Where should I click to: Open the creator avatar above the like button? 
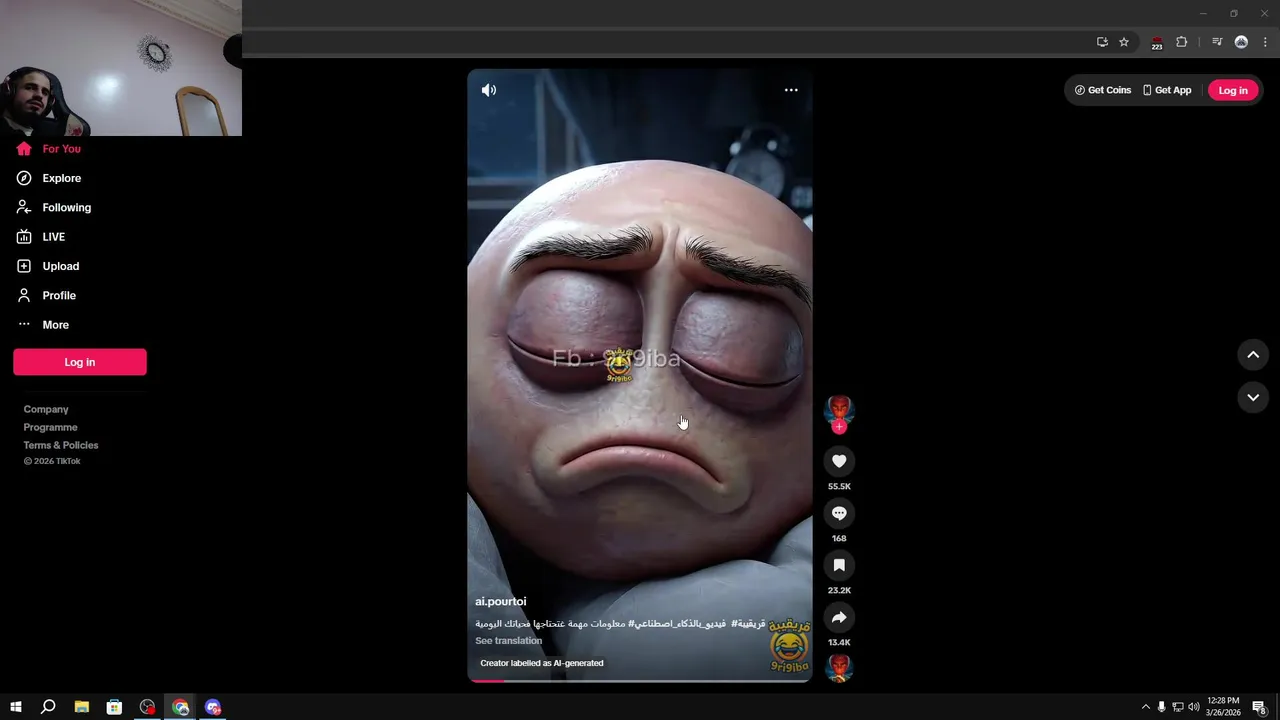tap(839, 410)
